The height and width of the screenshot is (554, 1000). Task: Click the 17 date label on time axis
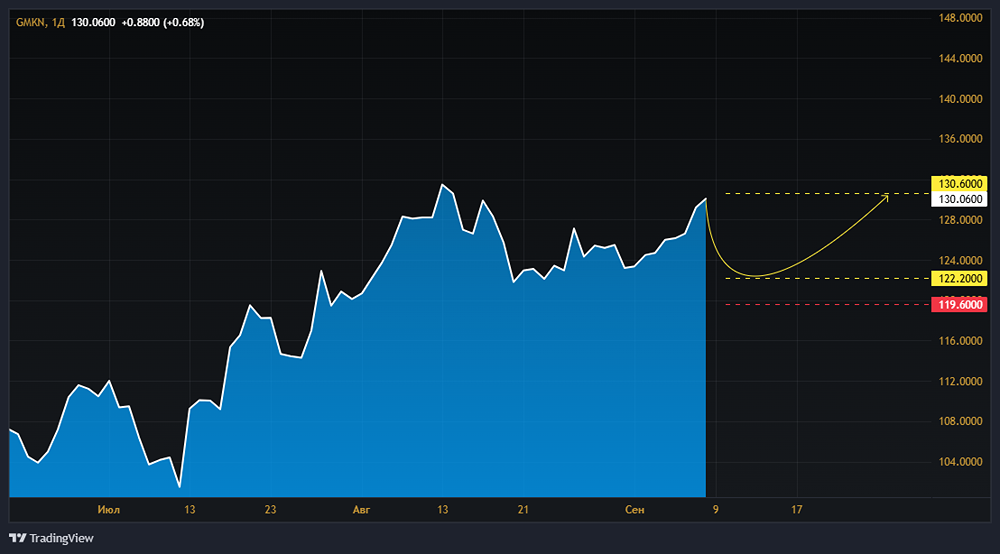point(796,510)
